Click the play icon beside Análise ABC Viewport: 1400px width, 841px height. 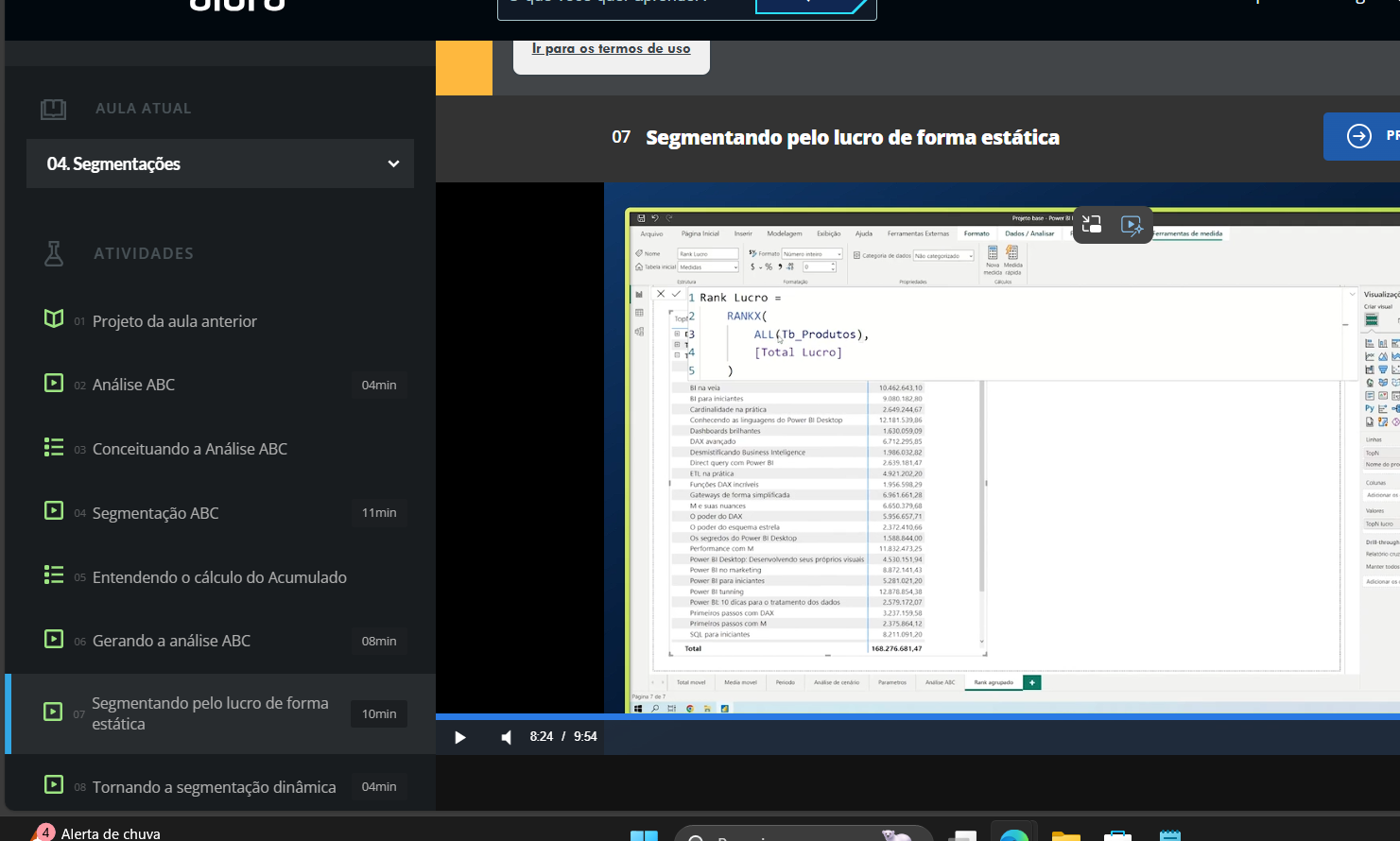point(54,384)
